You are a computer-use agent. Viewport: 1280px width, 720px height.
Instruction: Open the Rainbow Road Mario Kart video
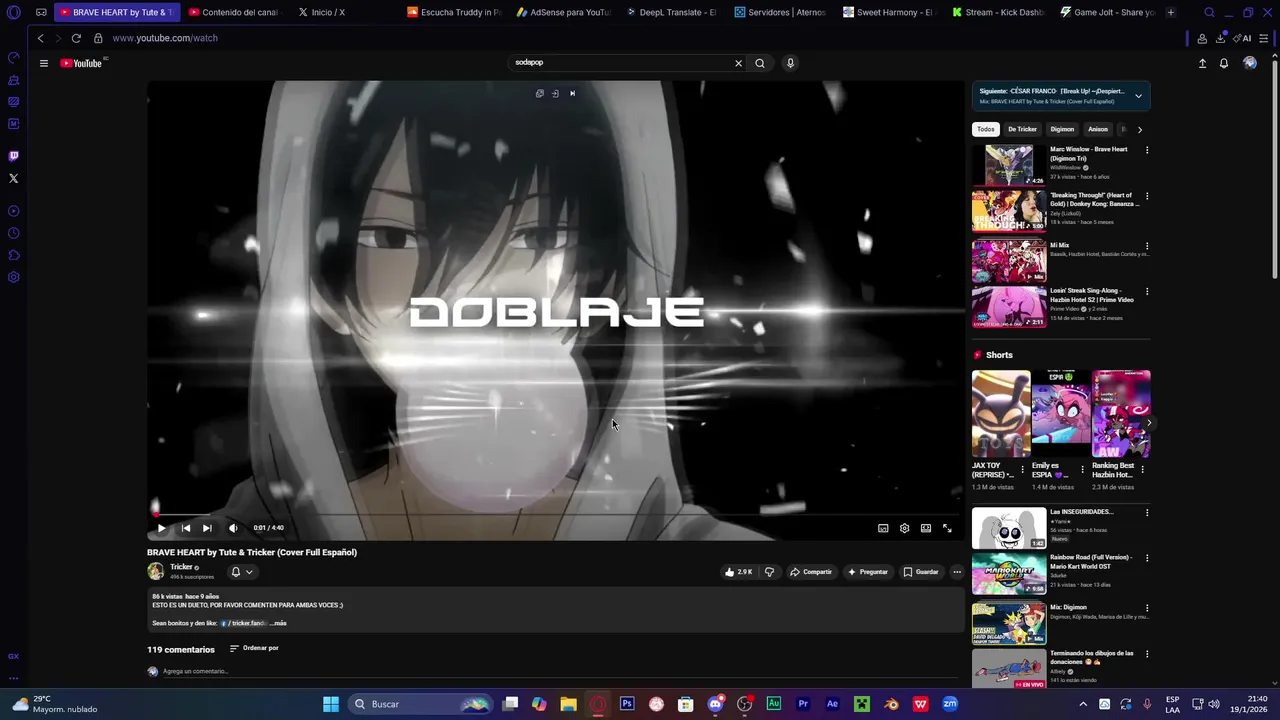click(1009, 573)
